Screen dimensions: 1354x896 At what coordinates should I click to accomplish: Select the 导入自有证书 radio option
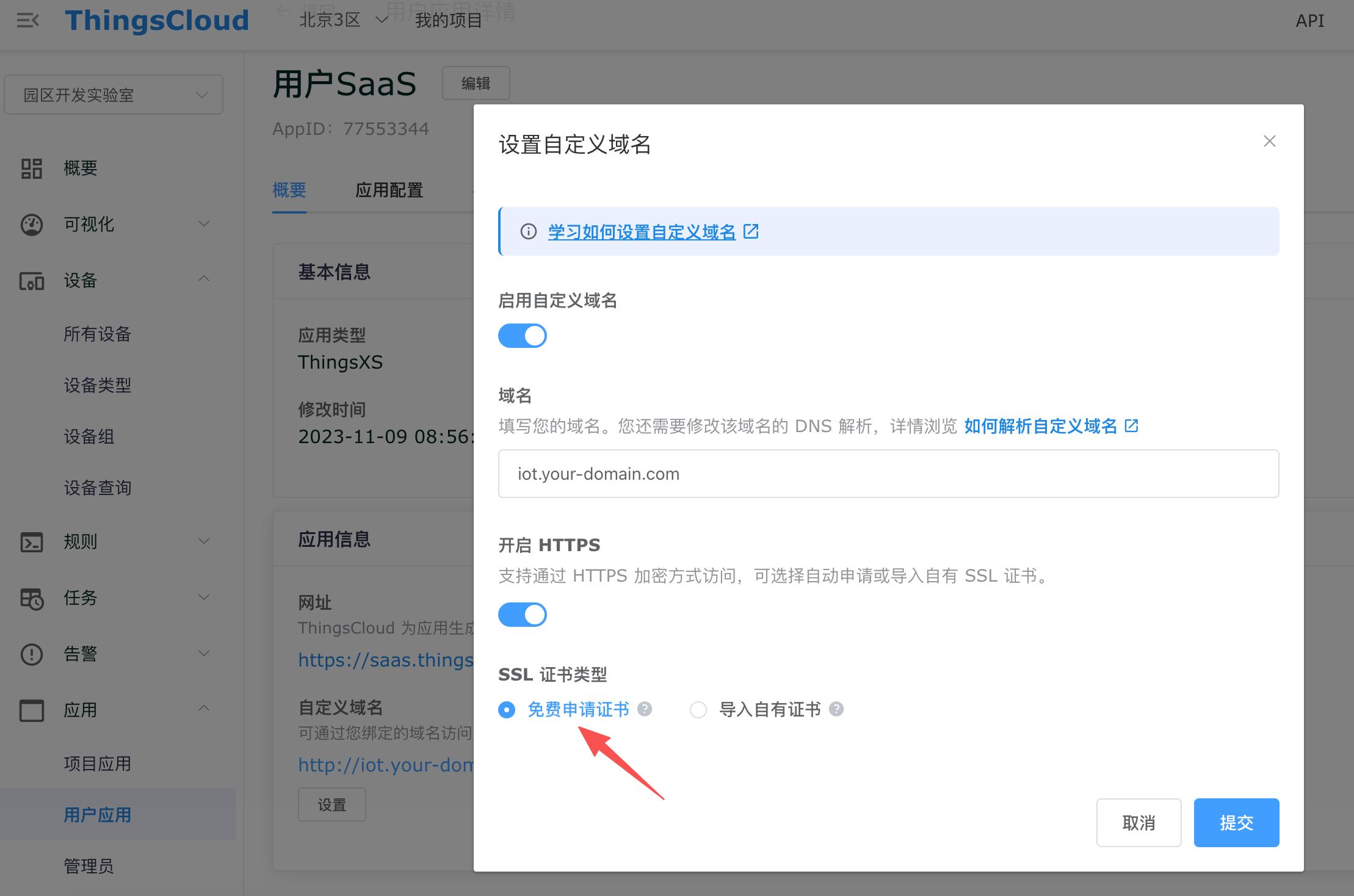[x=698, y=710]
